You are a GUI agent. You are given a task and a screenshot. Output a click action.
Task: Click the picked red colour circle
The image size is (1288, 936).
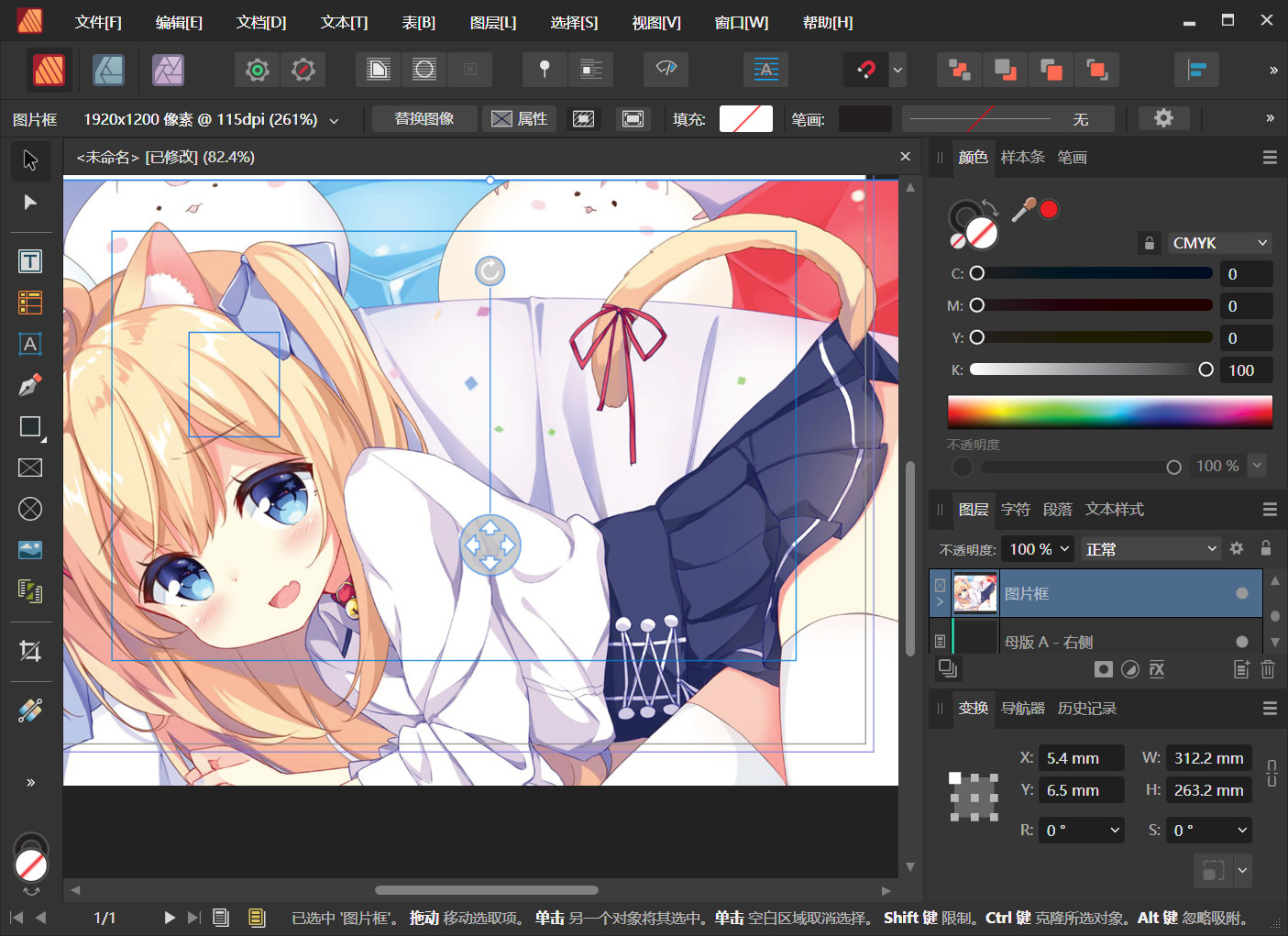(x=1050, y=210)
